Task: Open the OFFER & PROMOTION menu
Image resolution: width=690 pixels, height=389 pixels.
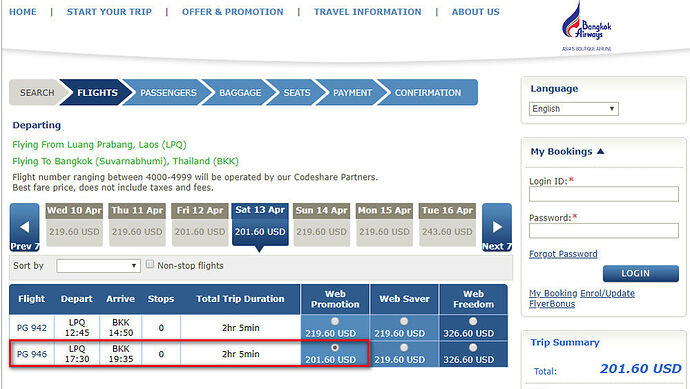Action: tap(233, 12)
